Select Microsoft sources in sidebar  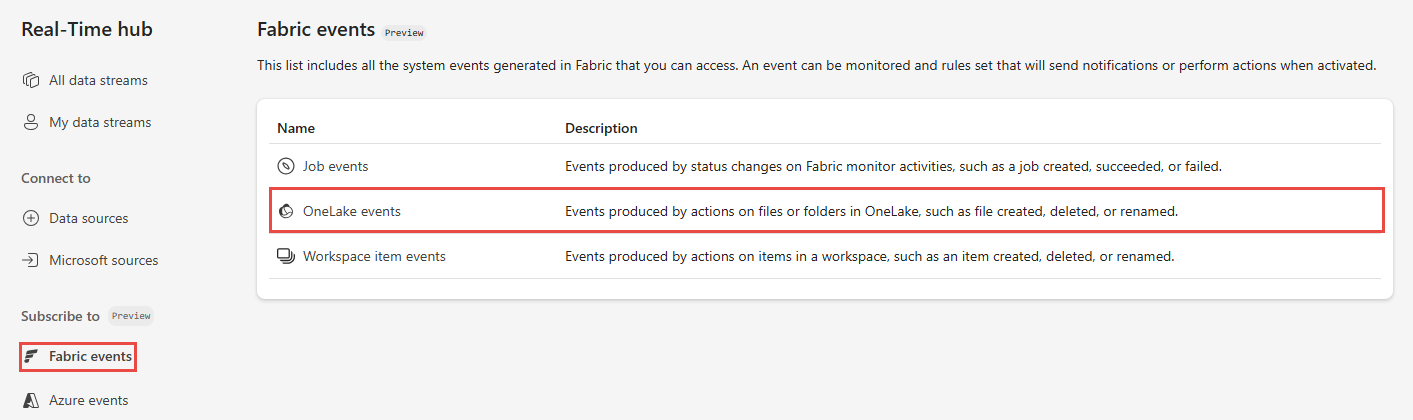coord(104,260)
